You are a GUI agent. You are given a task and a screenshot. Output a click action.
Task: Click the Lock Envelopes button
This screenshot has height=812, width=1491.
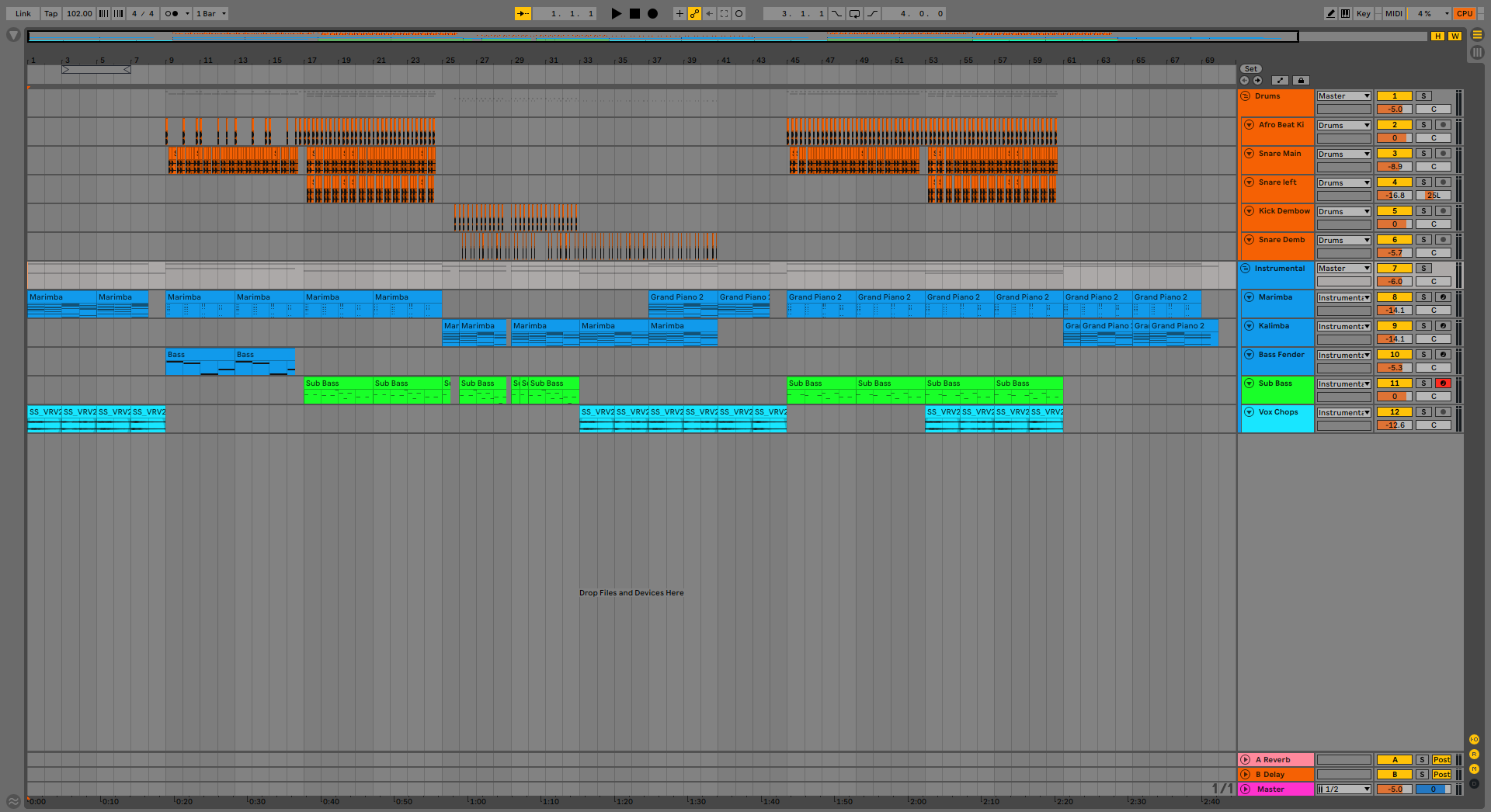[1302, 80]
